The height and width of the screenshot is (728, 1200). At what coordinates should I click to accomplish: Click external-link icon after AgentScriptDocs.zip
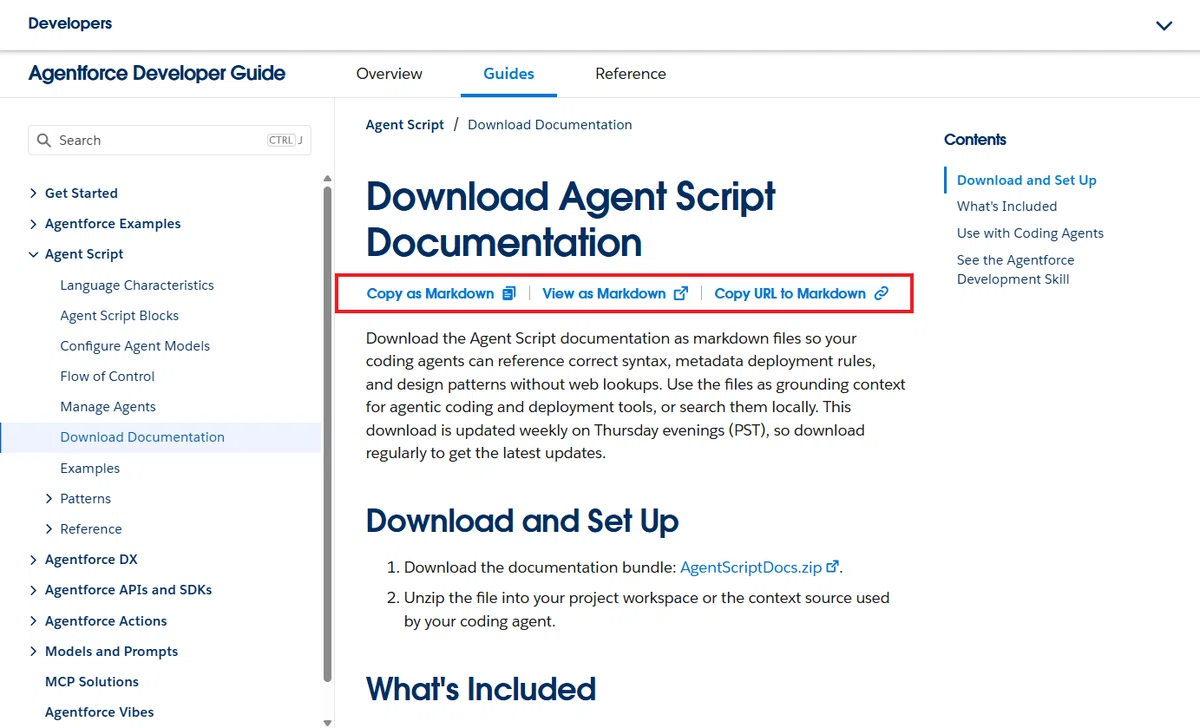[x=832, y=566]
